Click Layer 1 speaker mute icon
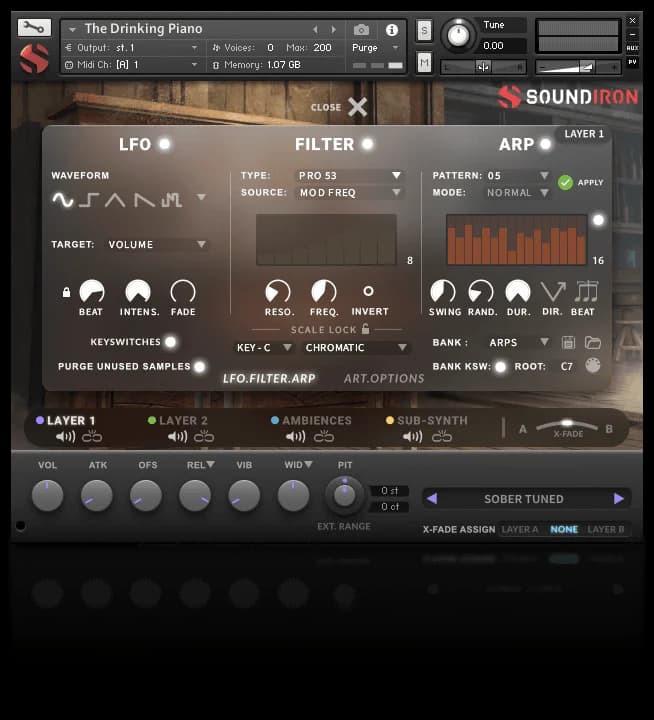The height and width of the screenshot is (720, 654). (x=66, y=437)
